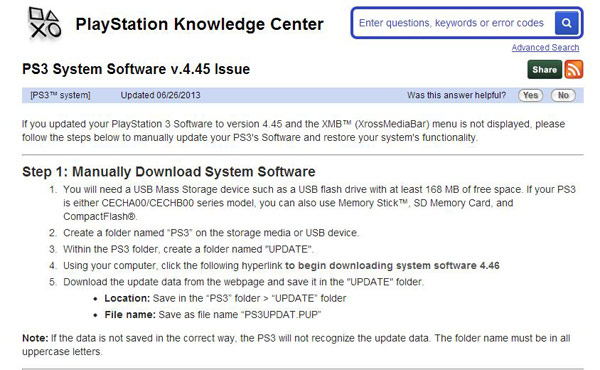Screen dimensions: 600x370
Task: Click step 5 text about downloading update data
Action: pos(243,282)
